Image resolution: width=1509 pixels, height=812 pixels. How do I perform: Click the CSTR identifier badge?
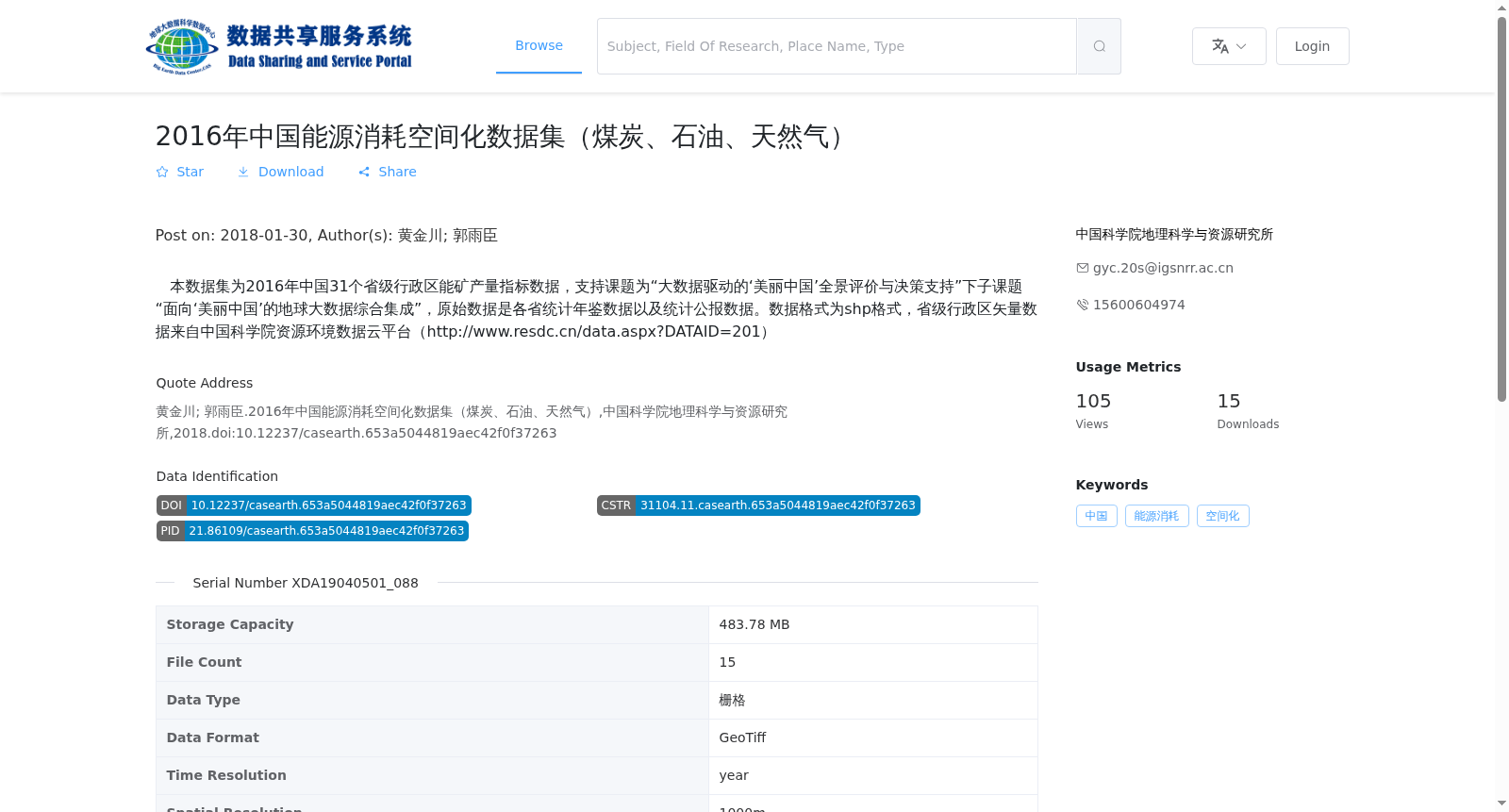758,505
